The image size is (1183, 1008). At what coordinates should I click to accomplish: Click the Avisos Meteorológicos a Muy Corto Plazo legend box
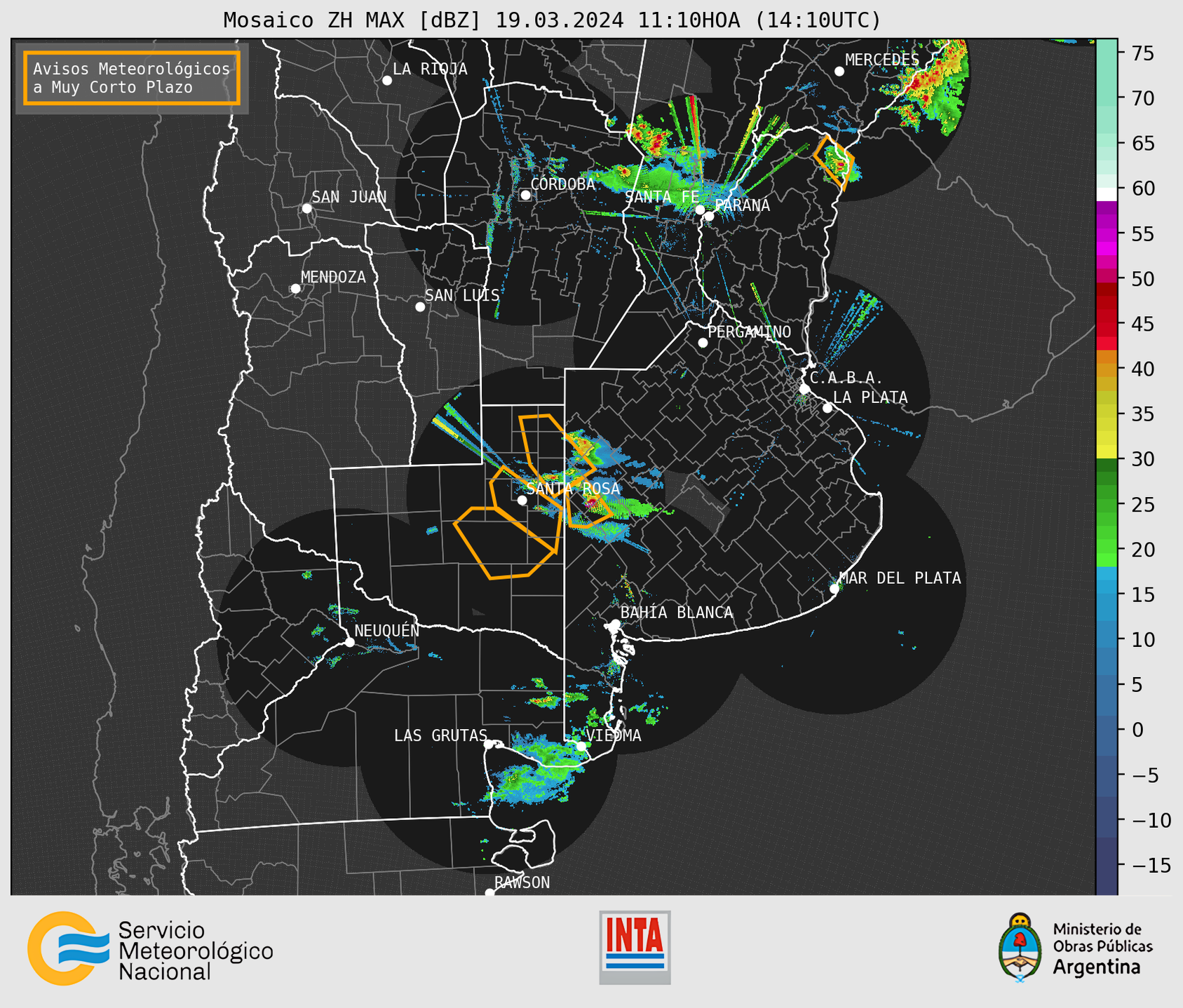point(132,78)
